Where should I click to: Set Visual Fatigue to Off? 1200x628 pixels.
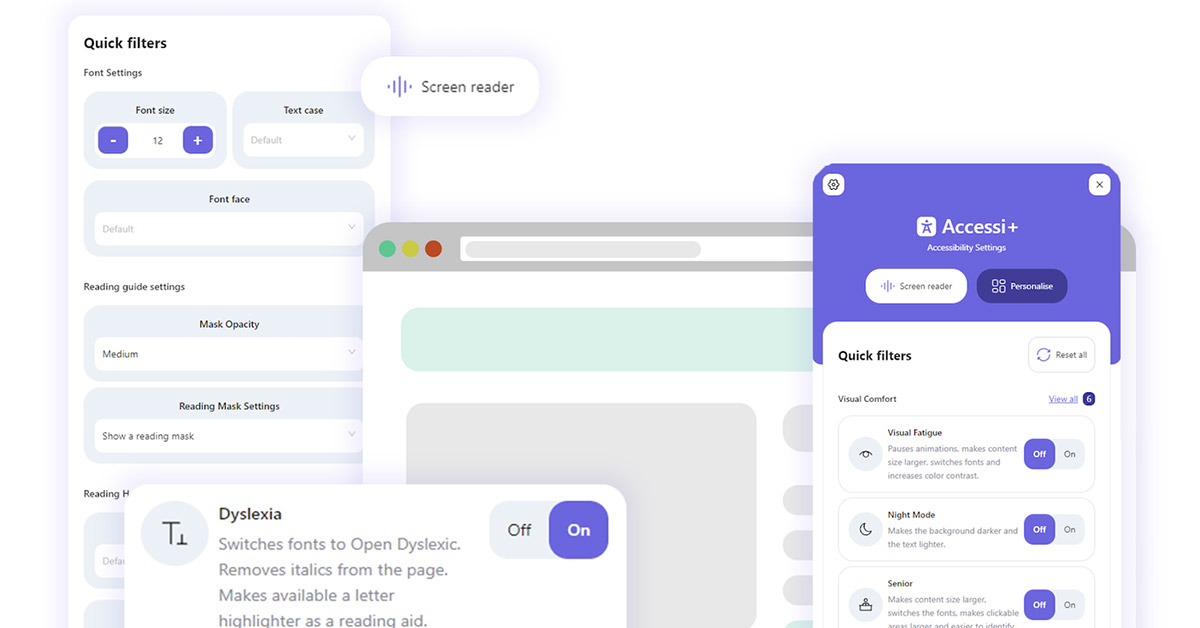pyautogui.click(x=1039, y=454)
